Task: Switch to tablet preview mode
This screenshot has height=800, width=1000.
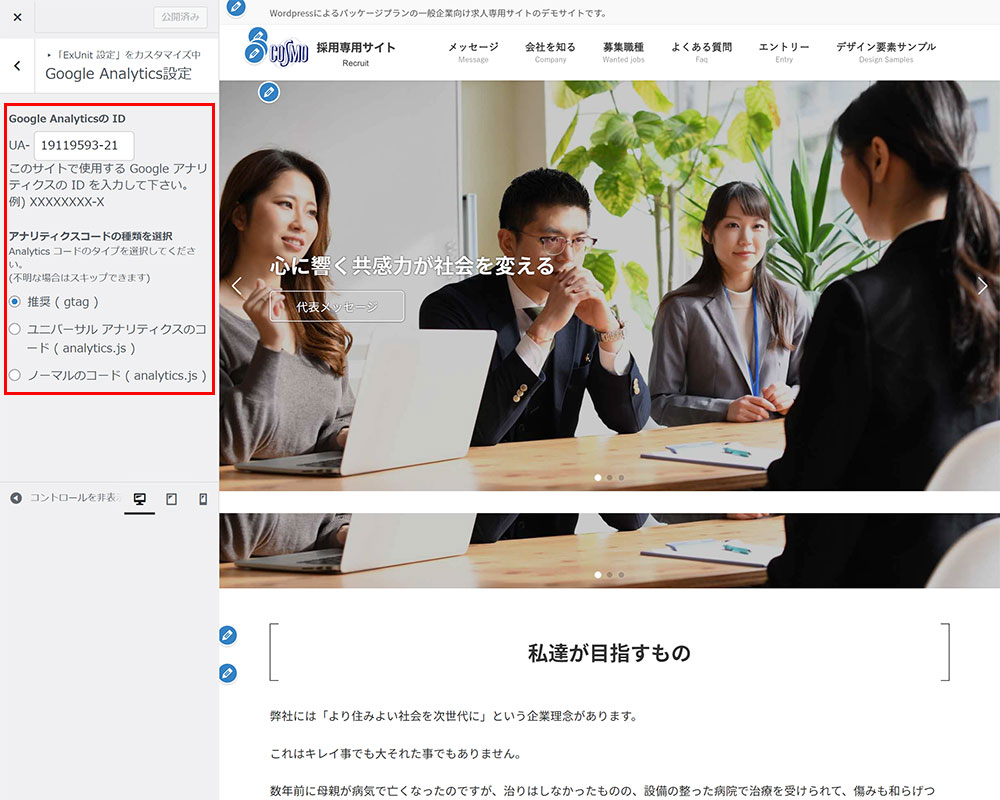Action: pos(171,499)
